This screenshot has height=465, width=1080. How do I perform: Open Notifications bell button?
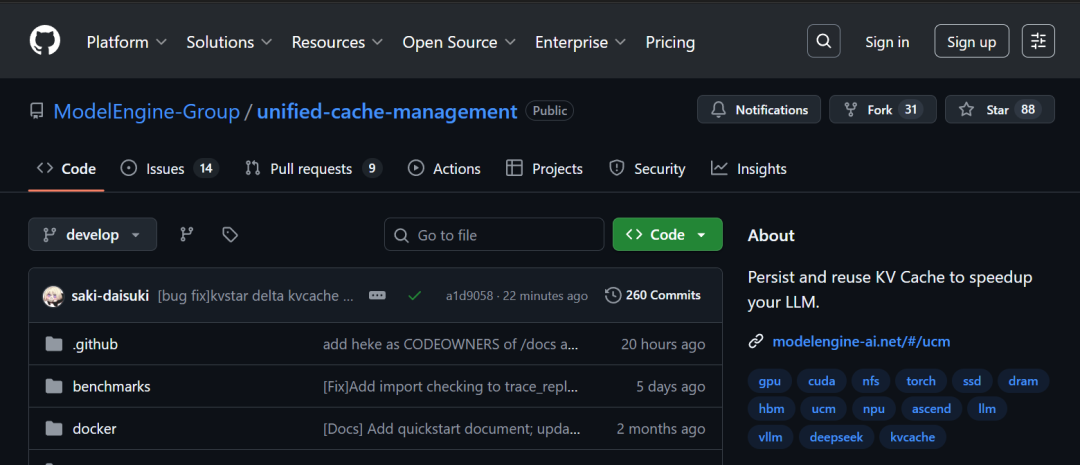pos(759,109)
